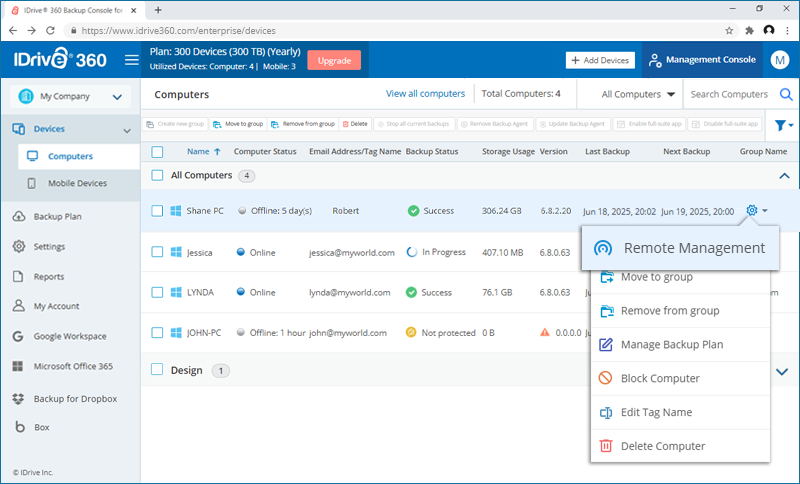This screenshot has height=484, width=800.
Task: Click the search magnifier icon
Action: pyautogui.click(x=786, y=94)
